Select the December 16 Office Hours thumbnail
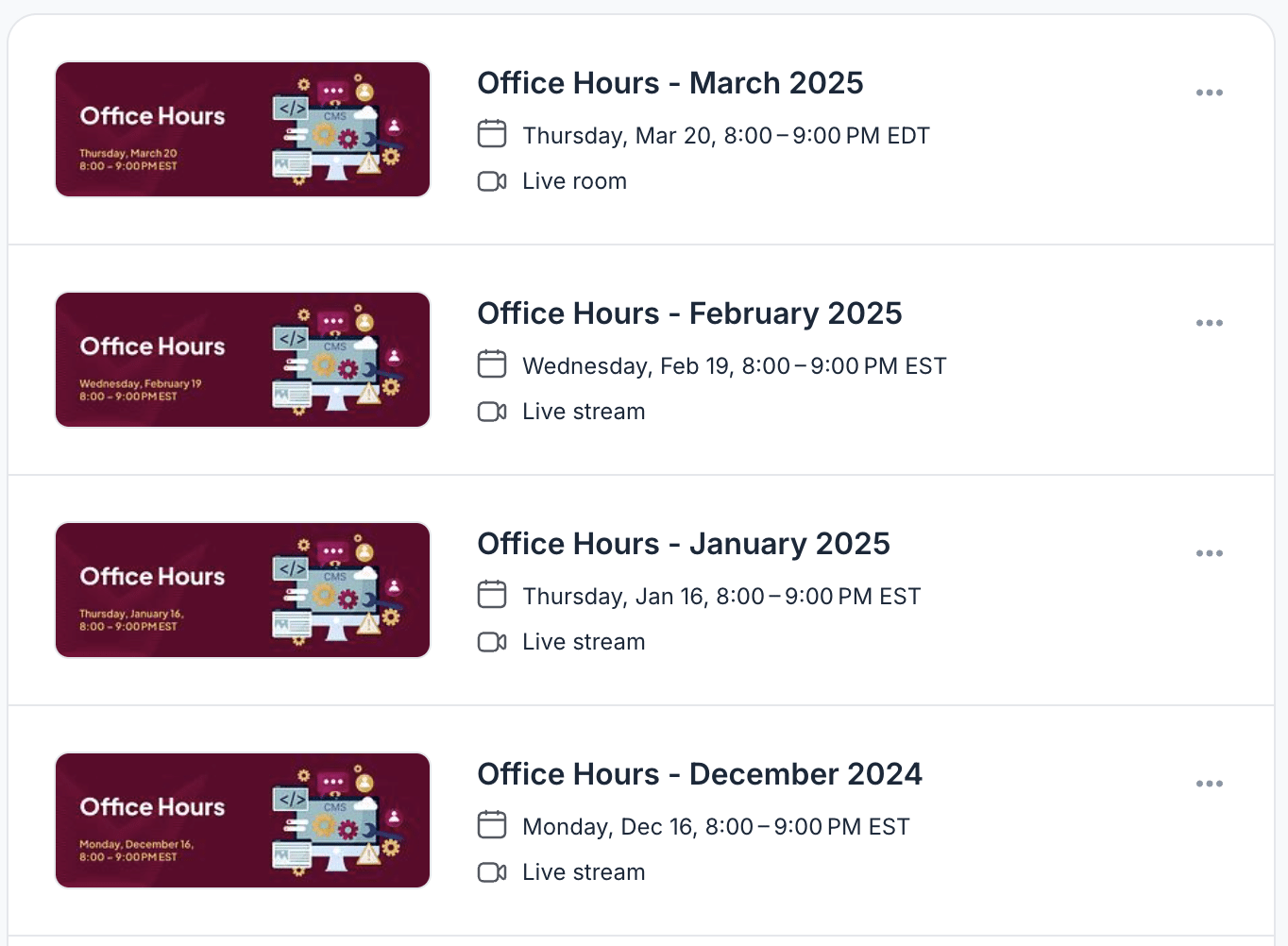Viewport: 1288px width, 946px height. [243, 820]
